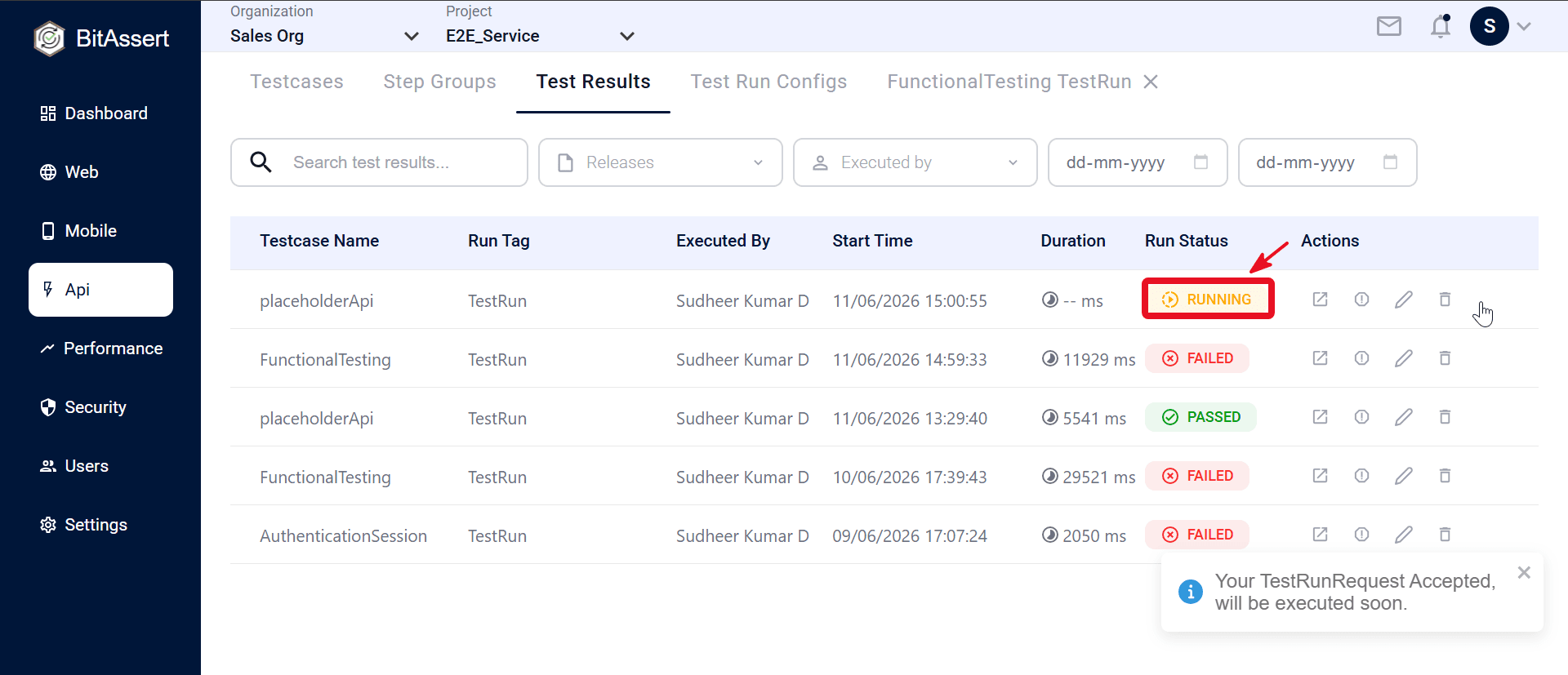Open Performance in the sidebar
The height and width of the screenshot is (675, 1568).
(100, 349)
